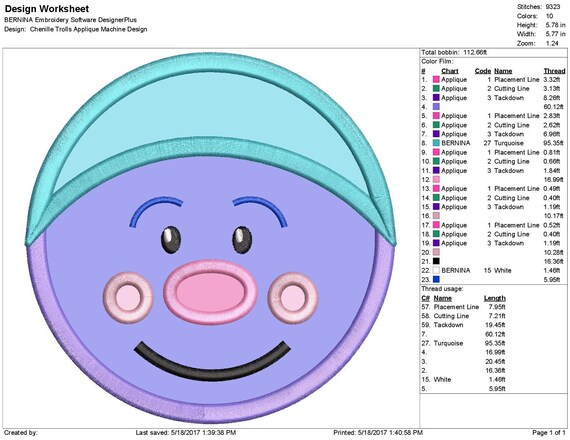Image resolution: width=570 pixels, height=440 pixels.
Task: Click thread length 10.17ft in row 16
Action: click(x=553, y=216)
